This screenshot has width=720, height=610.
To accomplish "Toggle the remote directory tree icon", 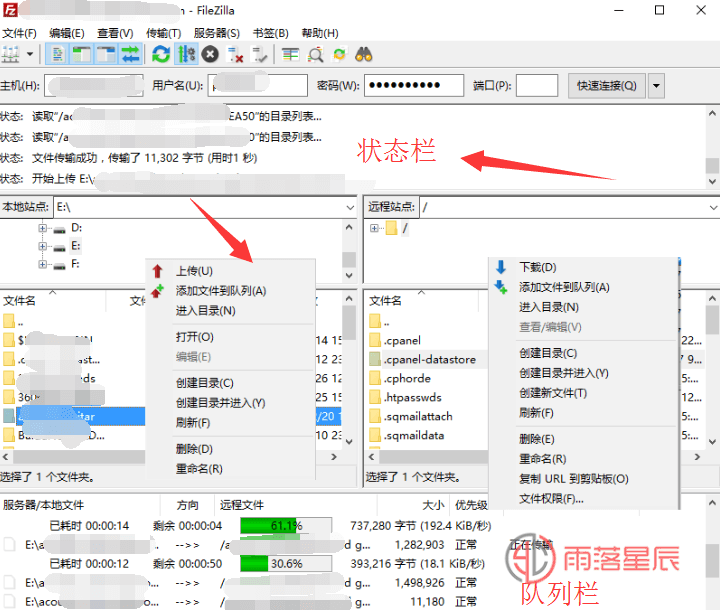I will pos(106,54).
